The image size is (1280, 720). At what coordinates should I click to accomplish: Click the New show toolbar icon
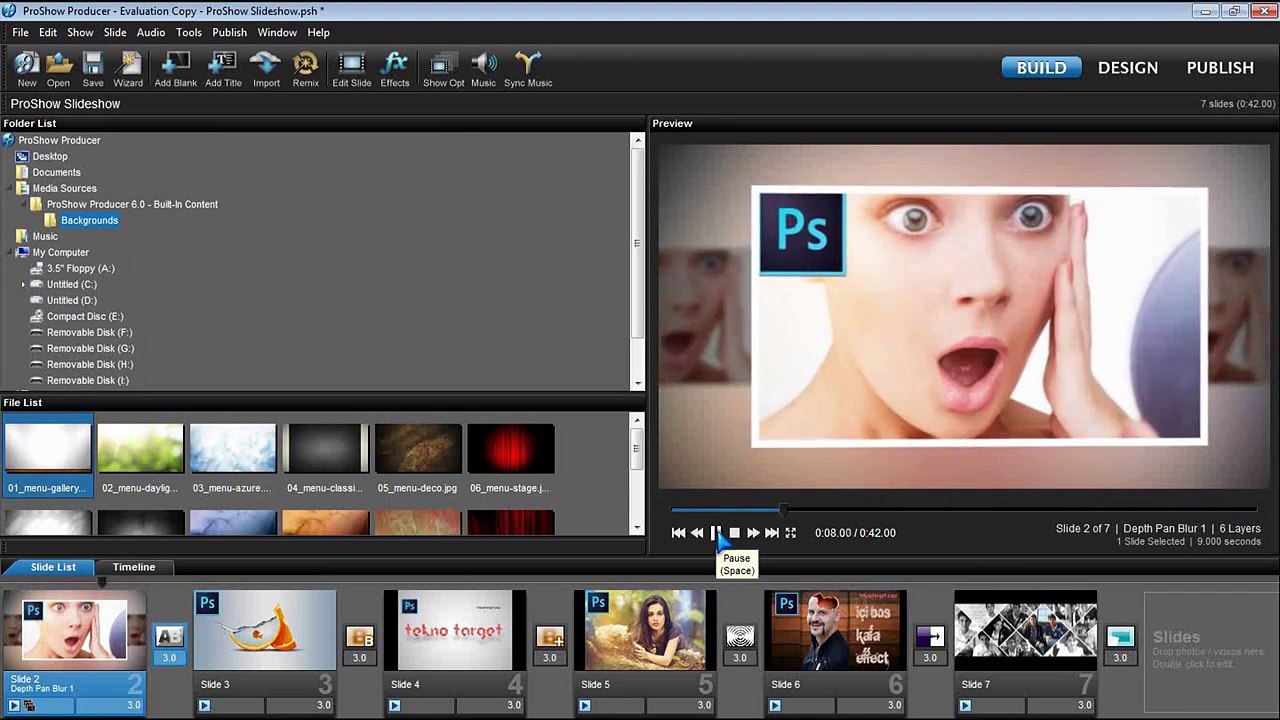[27, 69]
